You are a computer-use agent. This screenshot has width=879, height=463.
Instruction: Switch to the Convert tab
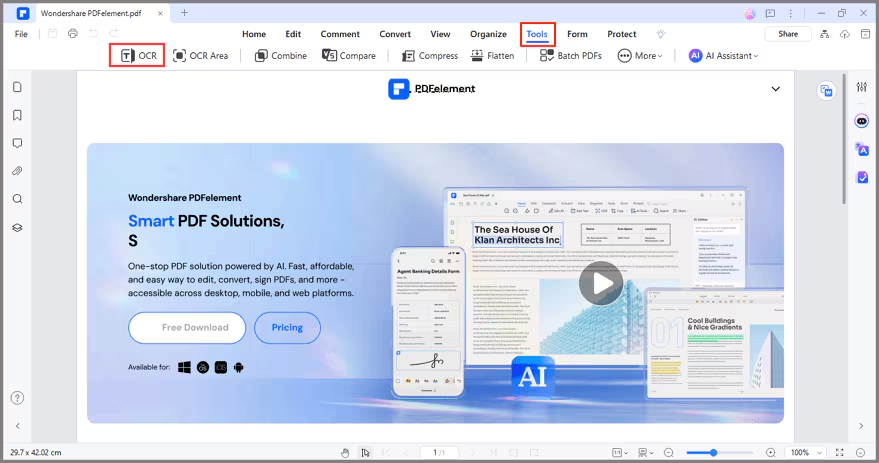395,34
